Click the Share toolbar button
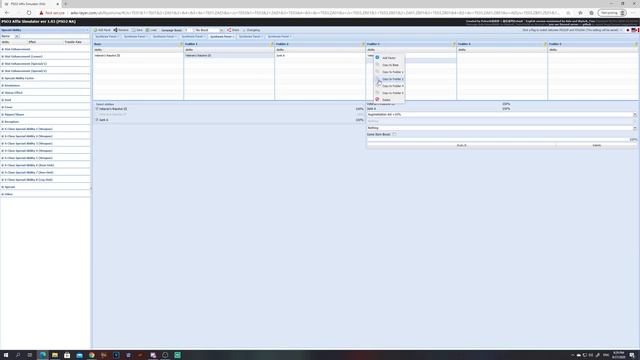640x360 pixels. (x=233, y=30)
